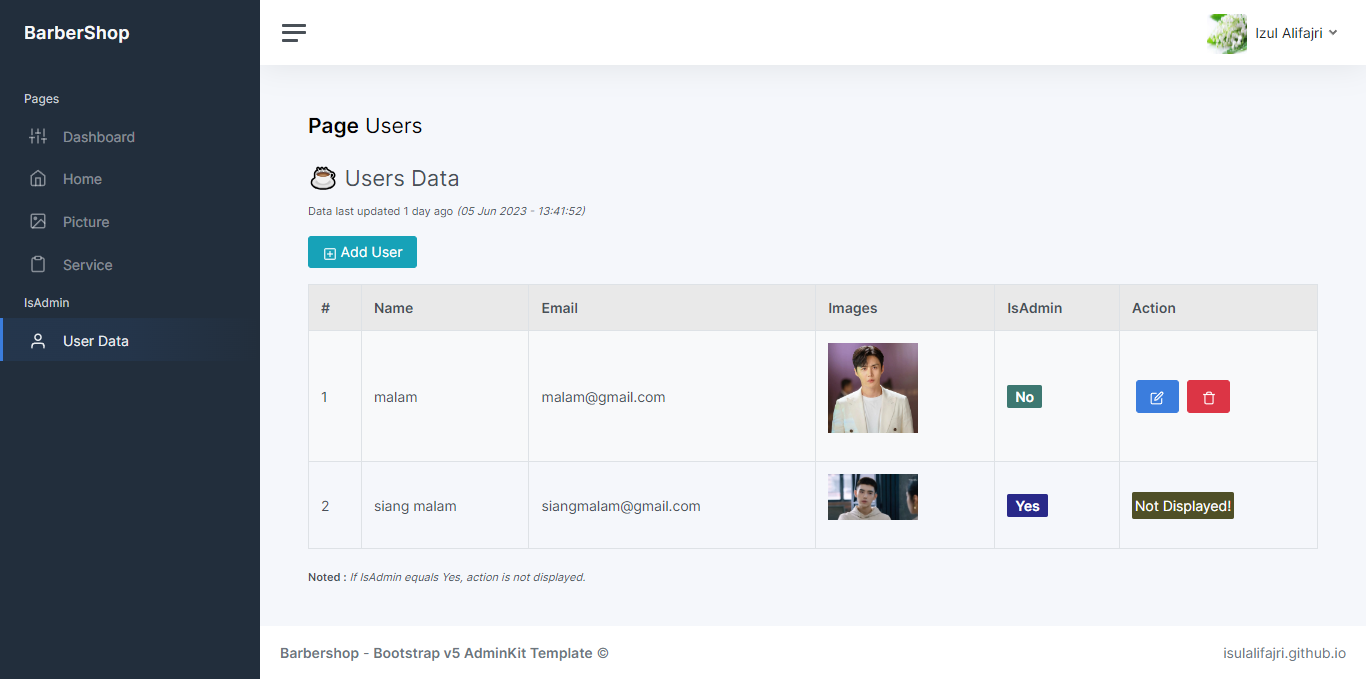This screenshot has width=1366, height=679.
Task: Click the BarberShop brand title
Action: [x=77, y=33]
